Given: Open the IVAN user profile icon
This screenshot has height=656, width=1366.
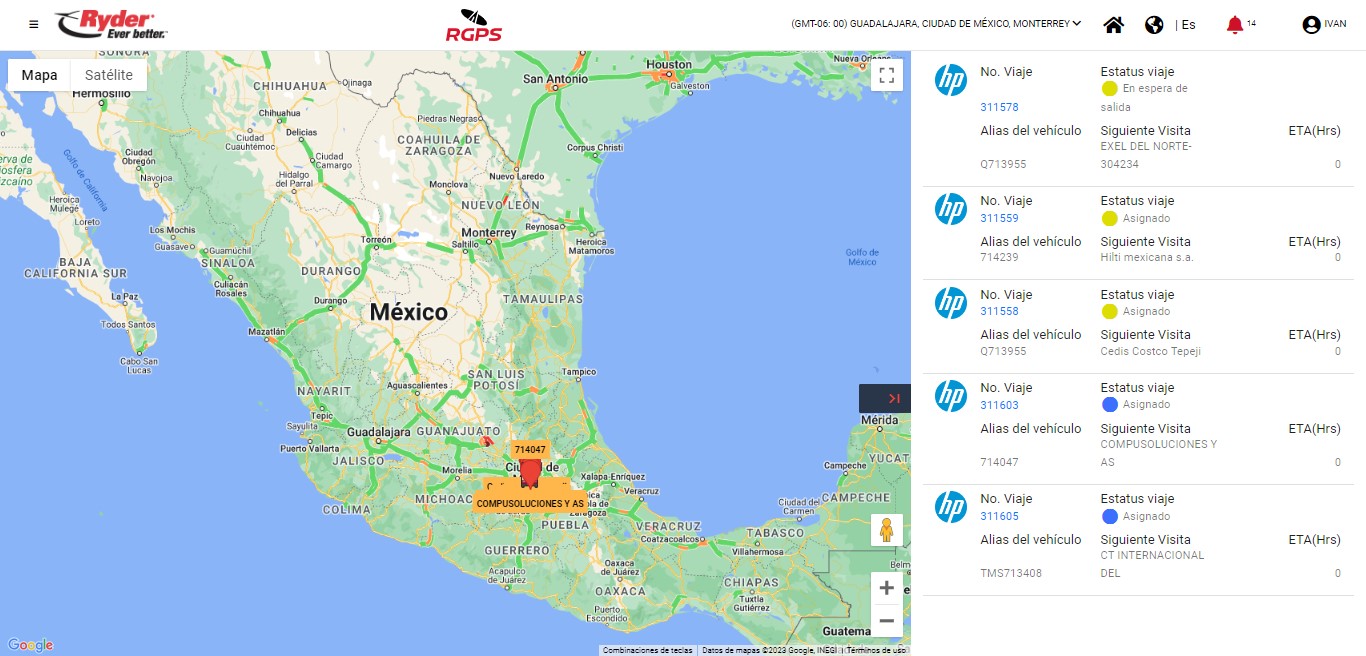Looking at the screenshot, I should (1311, 25).
